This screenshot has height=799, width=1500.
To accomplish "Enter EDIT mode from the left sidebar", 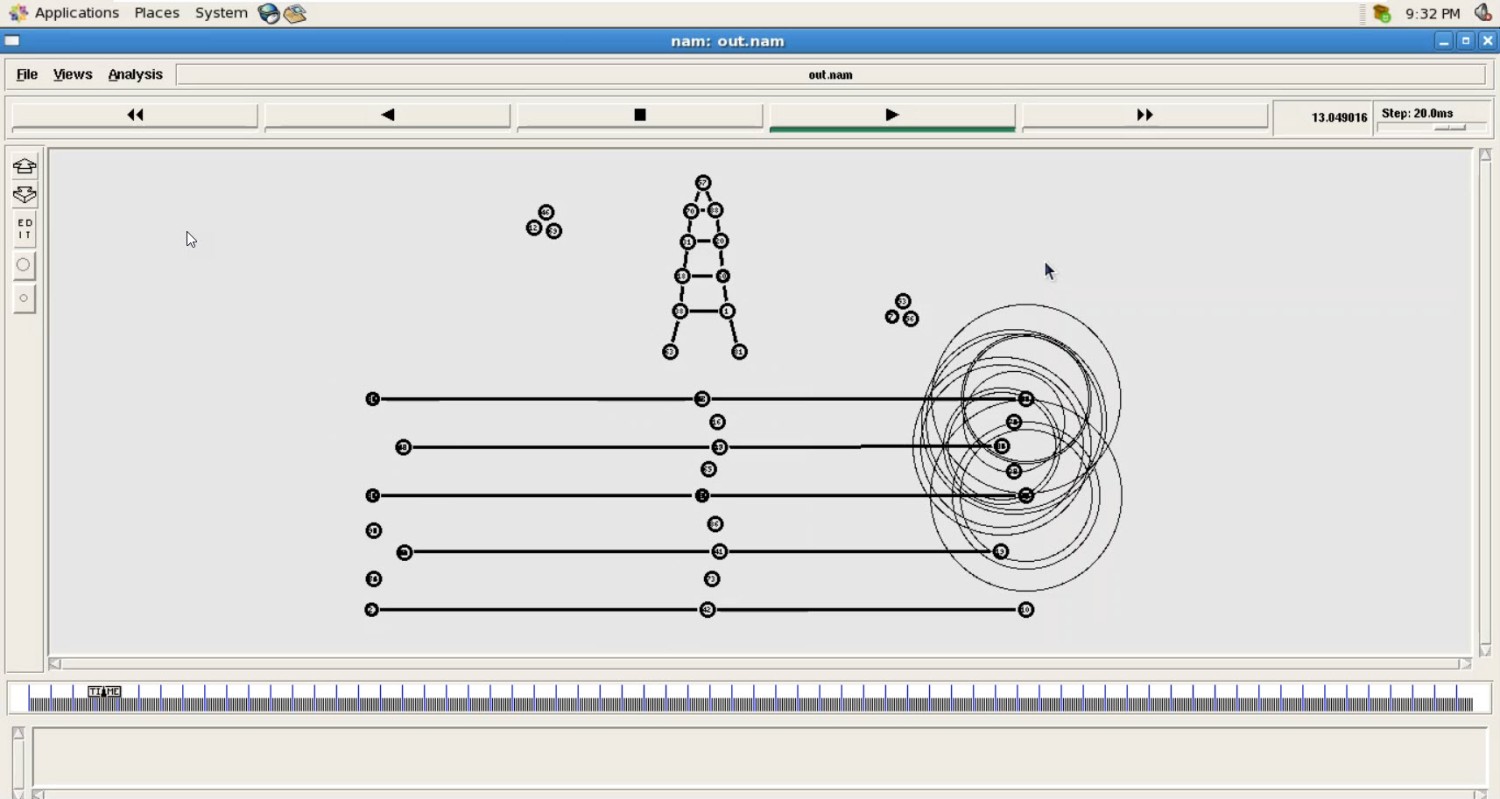I will tap(24, 228).
